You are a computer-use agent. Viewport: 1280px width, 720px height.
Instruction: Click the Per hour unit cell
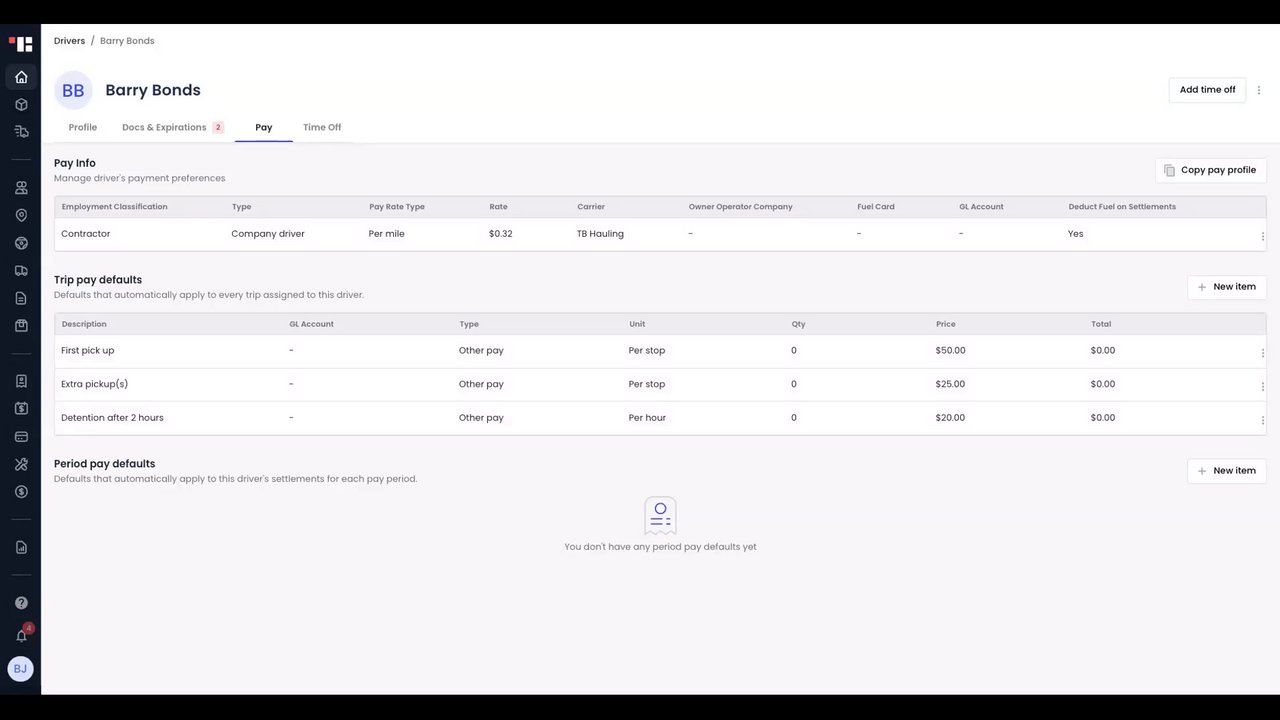pos(647,418)
